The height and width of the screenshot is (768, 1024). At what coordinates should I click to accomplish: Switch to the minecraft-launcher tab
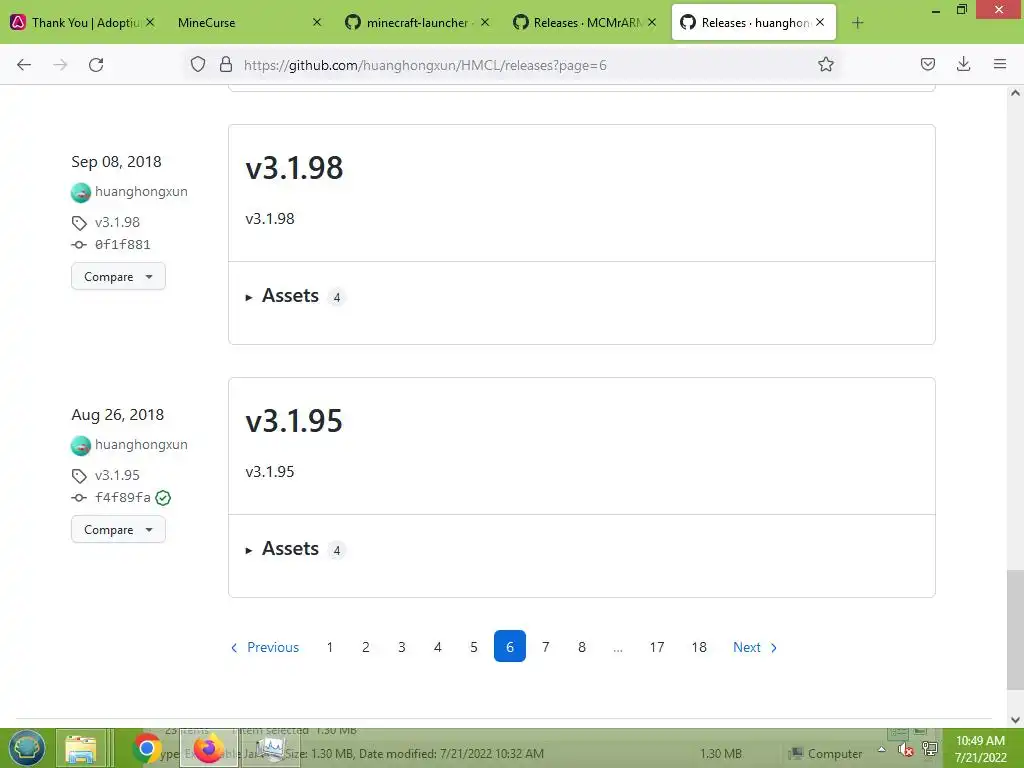[417, 23]
